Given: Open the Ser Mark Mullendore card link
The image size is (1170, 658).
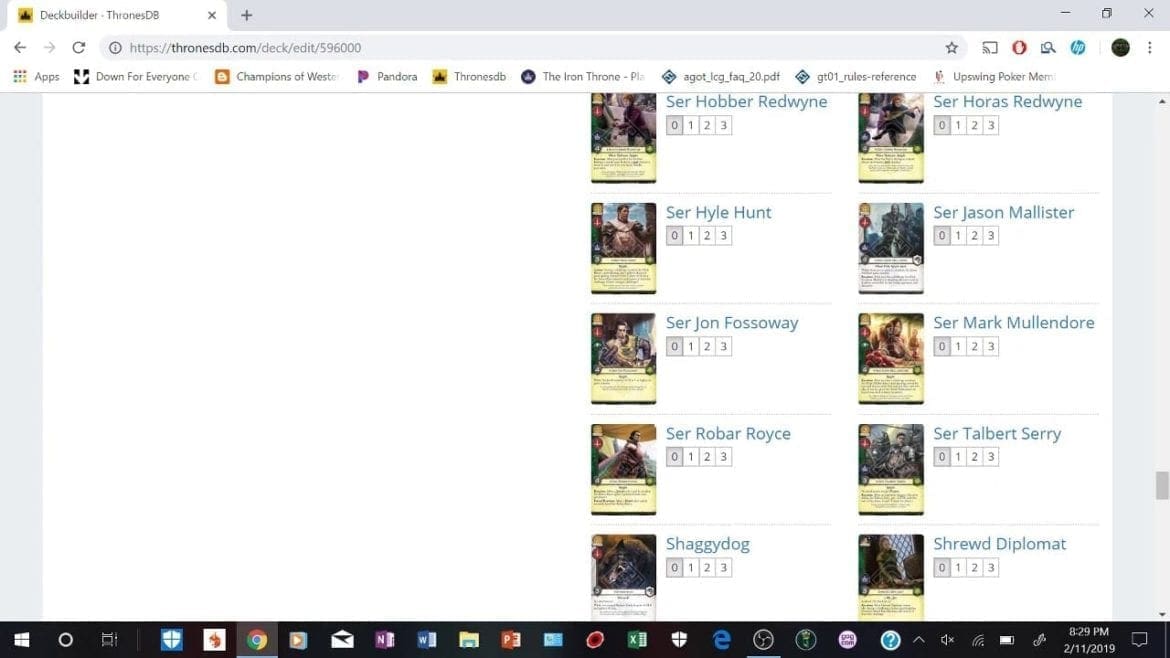Looking at the screenshot, I should click(1013, 323).
